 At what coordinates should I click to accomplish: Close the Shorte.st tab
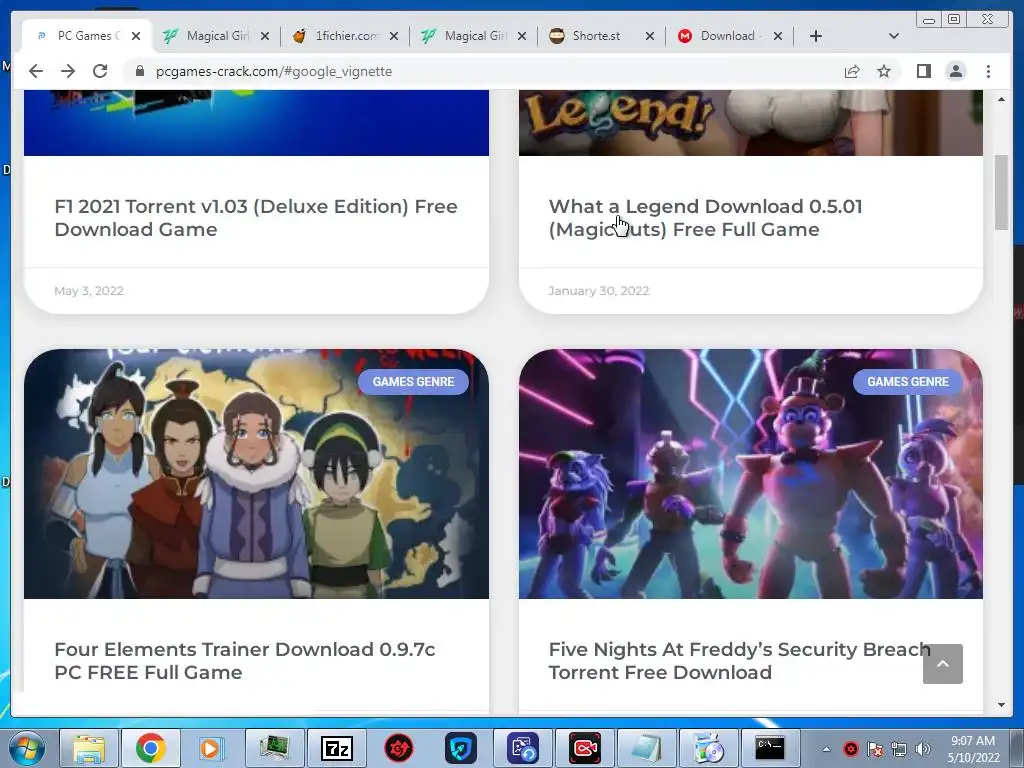(x=650, y=36)
